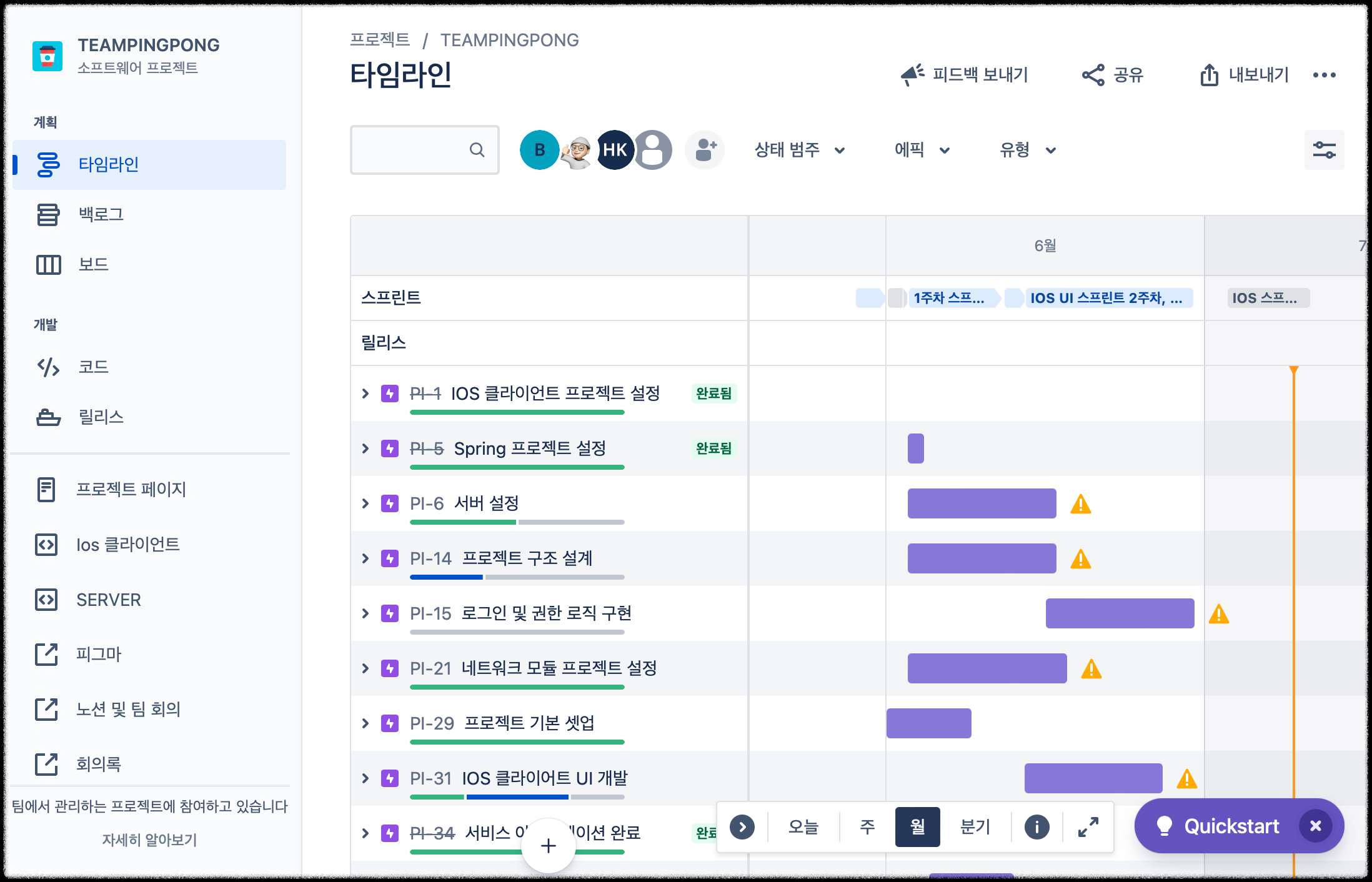Screen dimensions: 1372x882
Task: Click the PI-29 purple timeline bar
Action: [x=928, y=723]
